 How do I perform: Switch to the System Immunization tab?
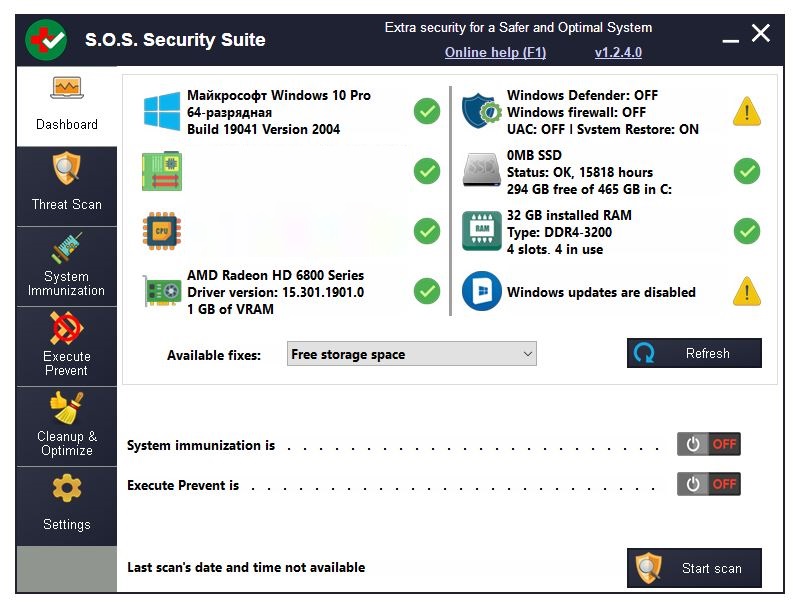[x=66, y=265]
